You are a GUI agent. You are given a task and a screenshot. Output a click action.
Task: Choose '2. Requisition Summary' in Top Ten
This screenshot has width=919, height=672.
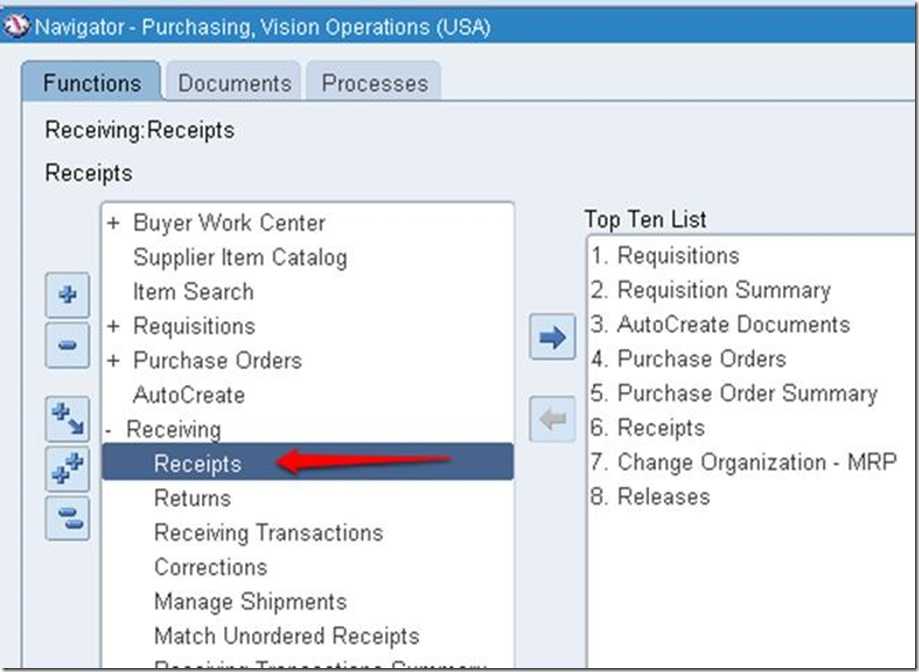click(711, 291)
